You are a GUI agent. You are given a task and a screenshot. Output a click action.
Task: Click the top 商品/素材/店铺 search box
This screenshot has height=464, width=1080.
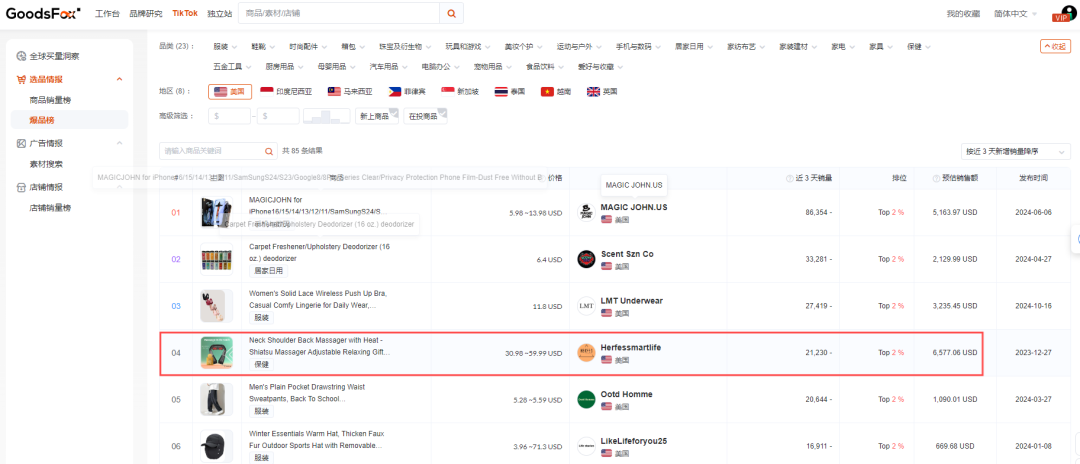pyautogui.click(x=339, y=13)
